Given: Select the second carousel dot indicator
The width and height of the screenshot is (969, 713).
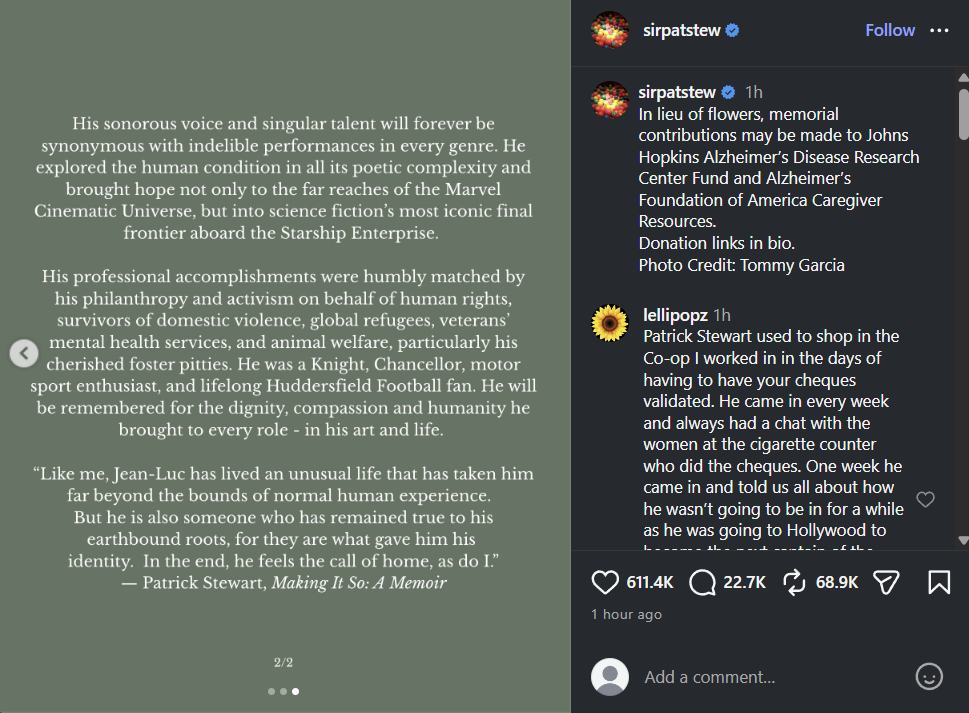Looking at the screenshot, I should pyautogui.click(x=283, y=691).
